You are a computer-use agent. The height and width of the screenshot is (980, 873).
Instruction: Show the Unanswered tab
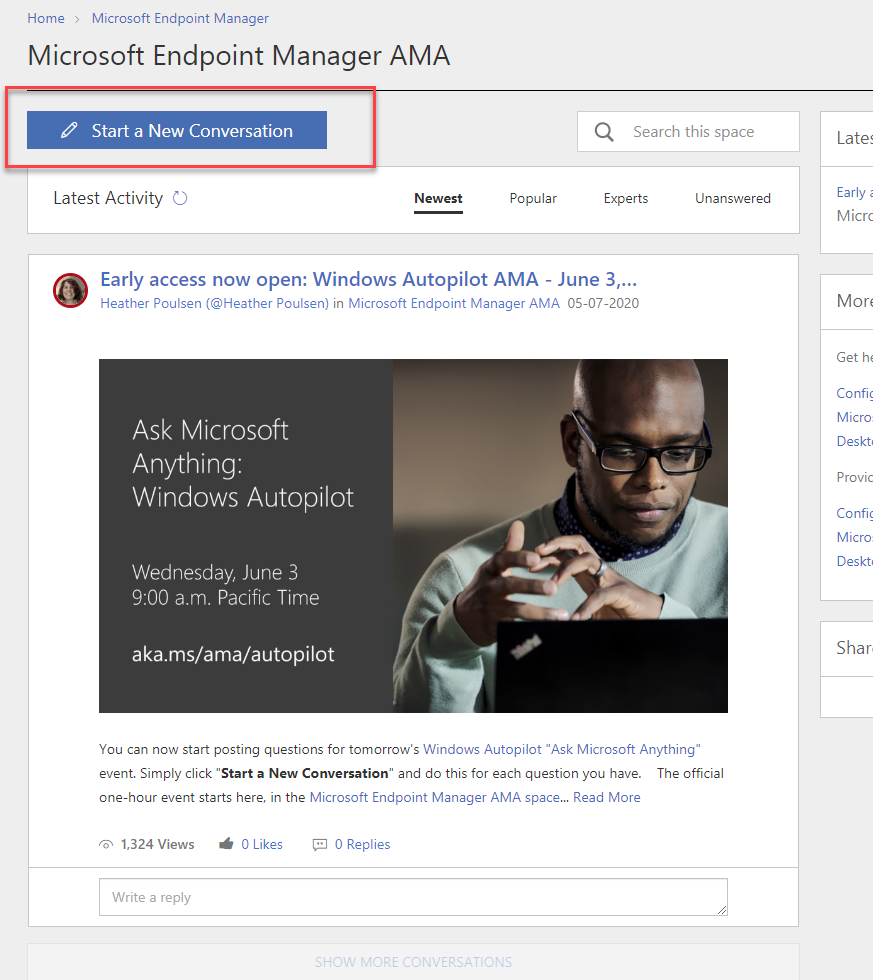tap(732, 198)
